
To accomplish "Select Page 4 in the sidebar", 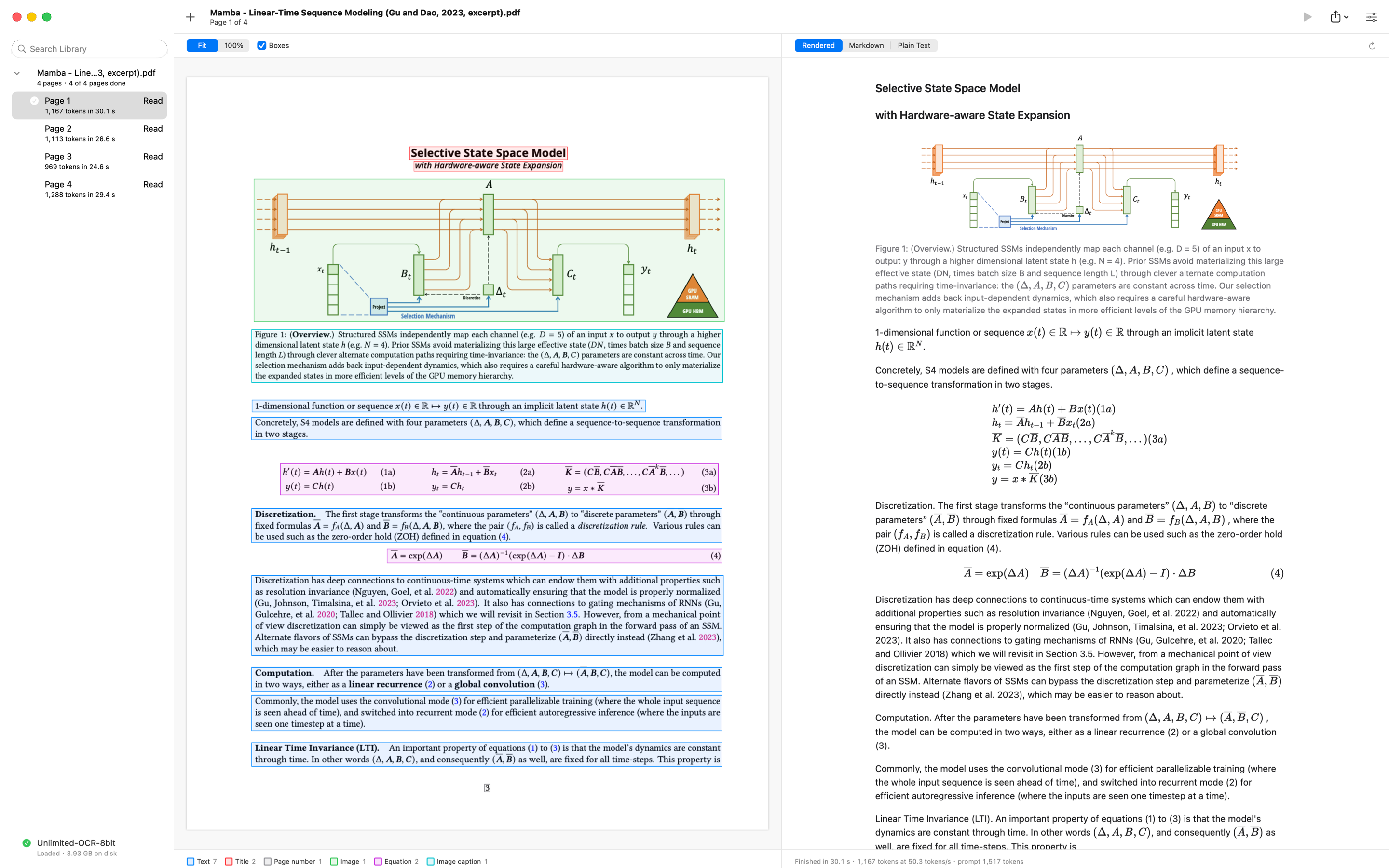I will click(90, 189).
